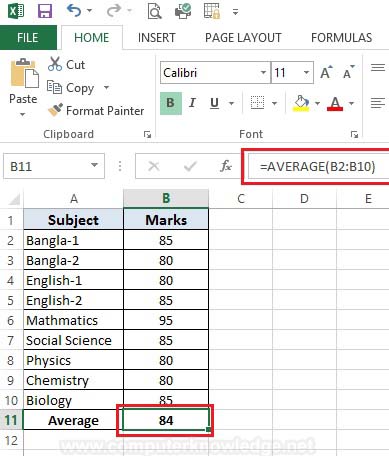Viewport: 389px width, 456px height.
Task: Click Decrease Font Size icon
Action: pos(348,72)
